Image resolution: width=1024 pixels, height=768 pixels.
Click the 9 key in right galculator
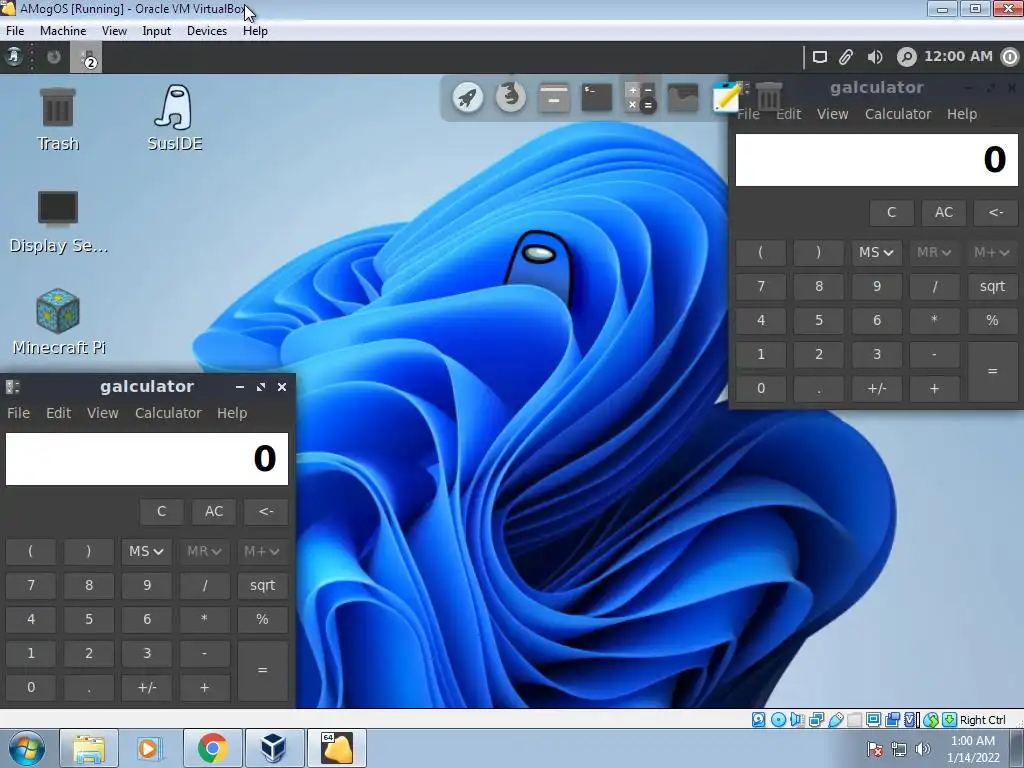click(x=876, y=286)
